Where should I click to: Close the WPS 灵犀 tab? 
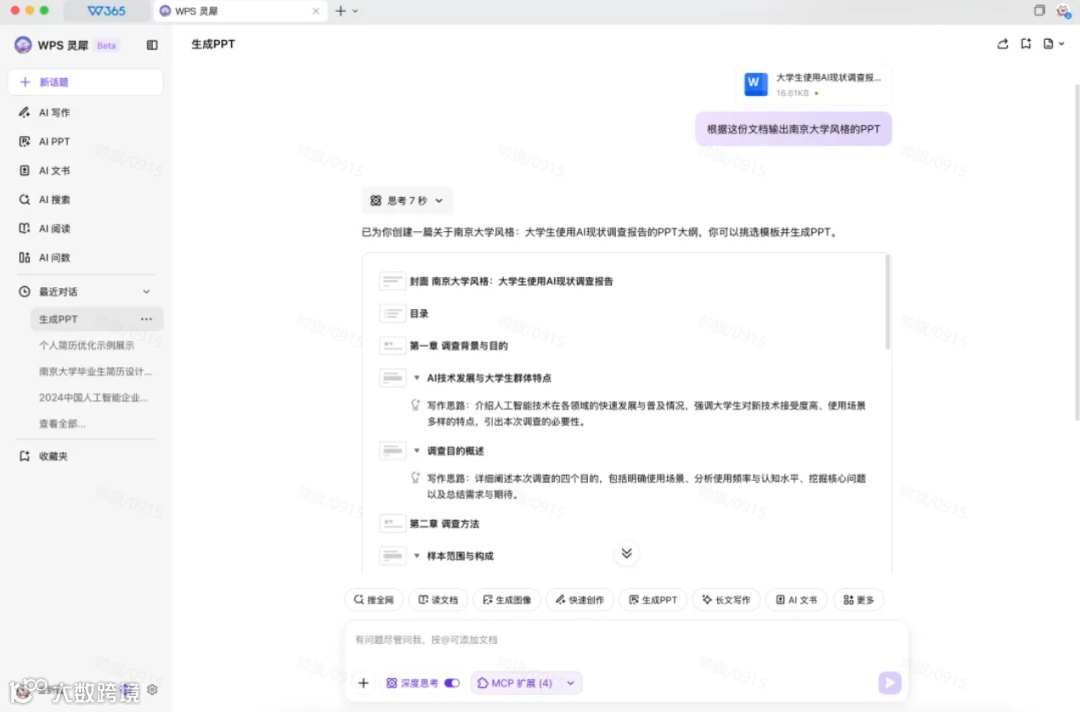(315, 11)
